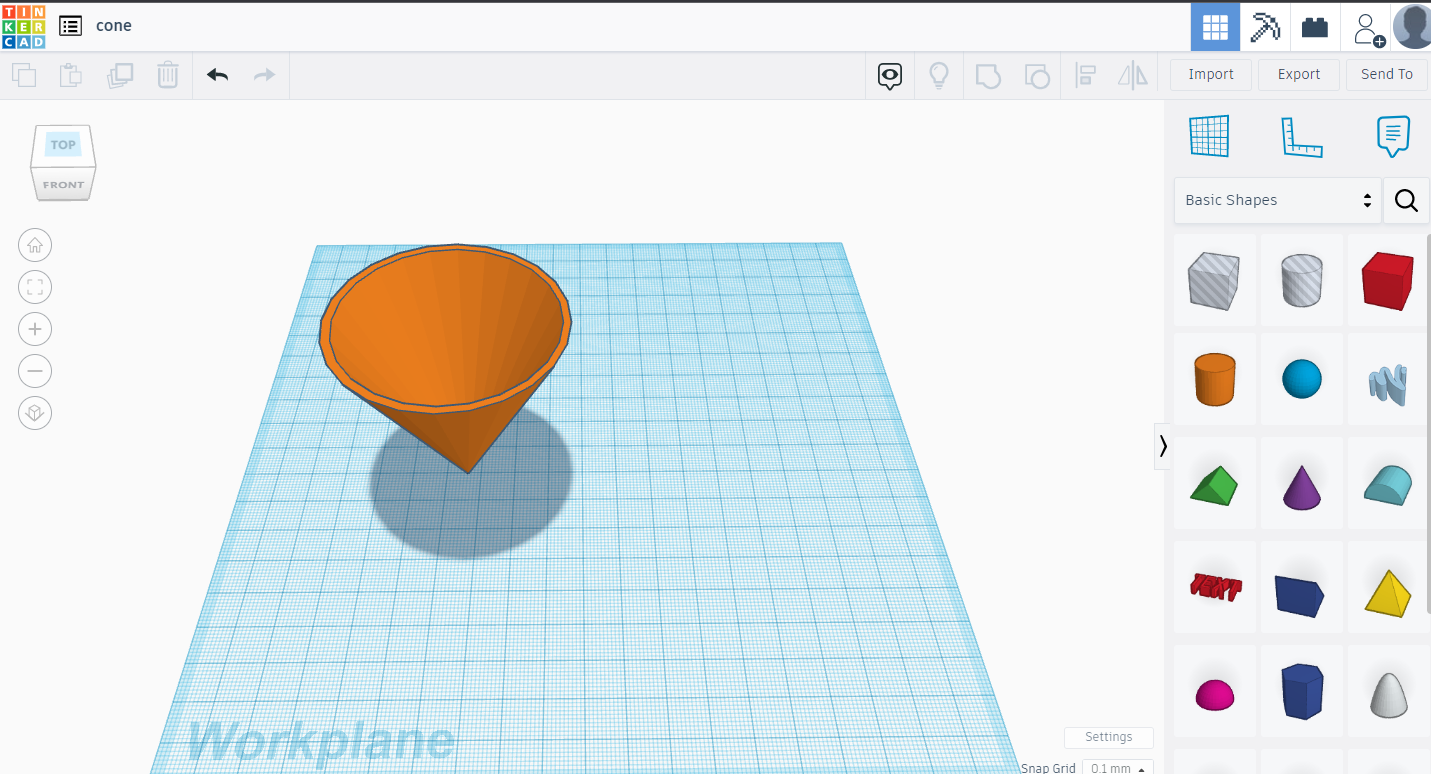The height and width of the screenshot is (774, 1431).
Task: Invite a collaborator with add-person icon
Action: (1368, 28)
